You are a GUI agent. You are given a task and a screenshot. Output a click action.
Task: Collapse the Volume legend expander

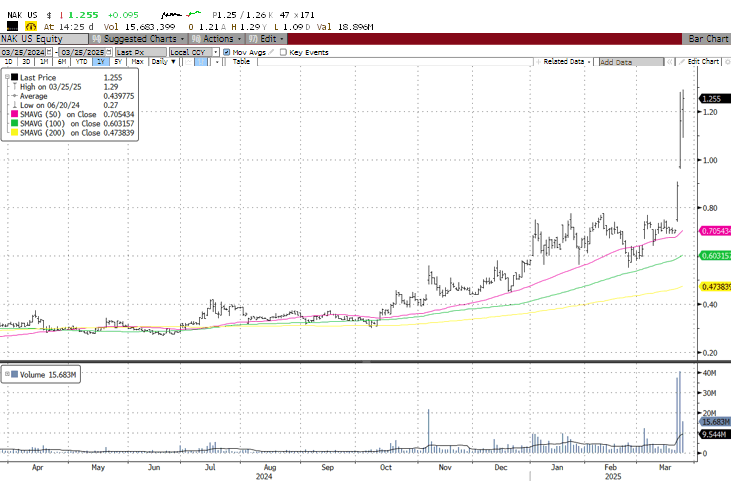(7, 374)
